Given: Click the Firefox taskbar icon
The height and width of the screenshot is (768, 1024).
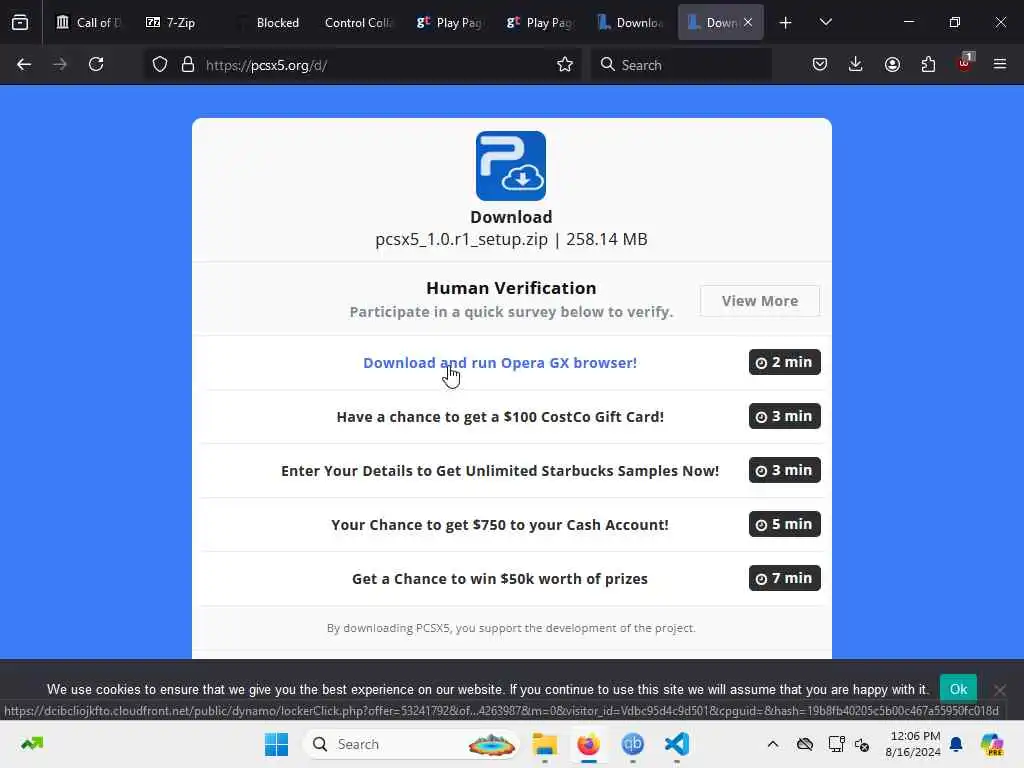Looking at the screenshot, I should pyautogui.click(x=588, y=744).
